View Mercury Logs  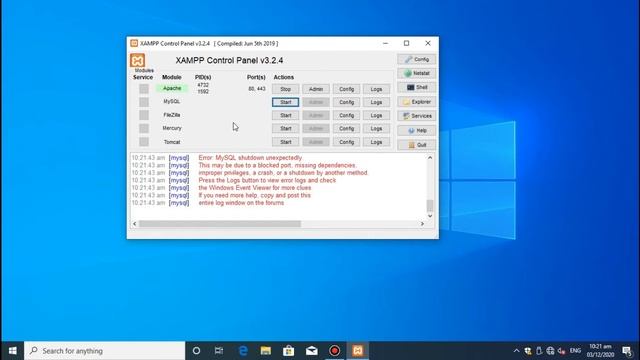coord(376,129)
